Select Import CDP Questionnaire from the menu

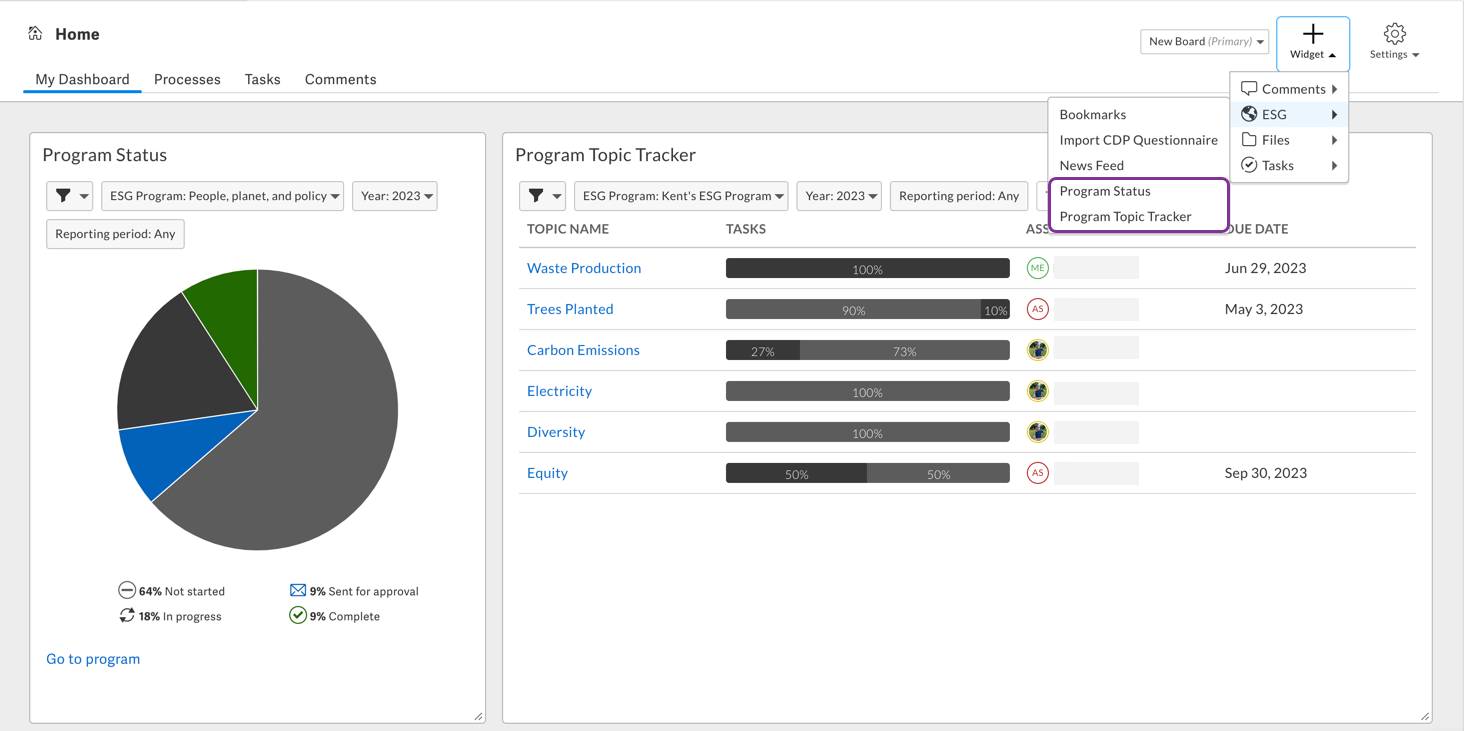(x=1140, y=140)
